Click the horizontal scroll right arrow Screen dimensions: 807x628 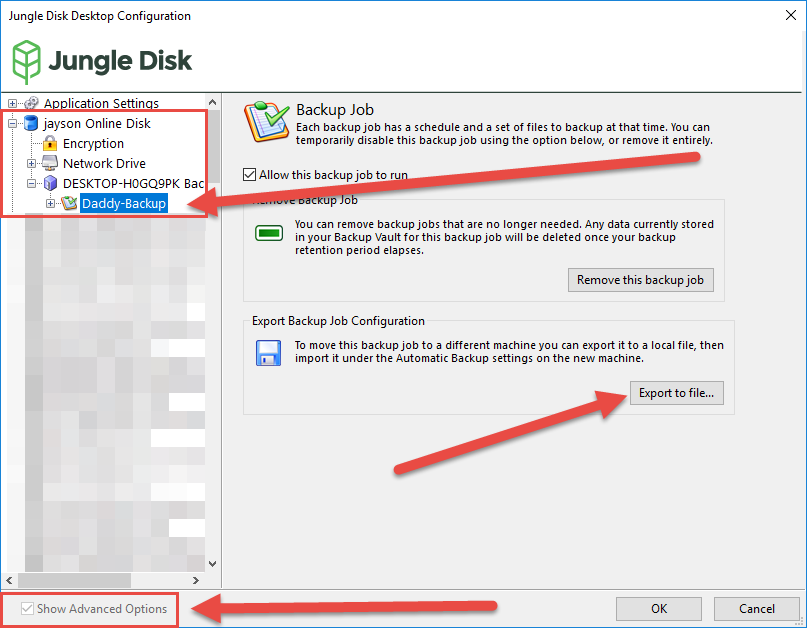pos(196,580)
